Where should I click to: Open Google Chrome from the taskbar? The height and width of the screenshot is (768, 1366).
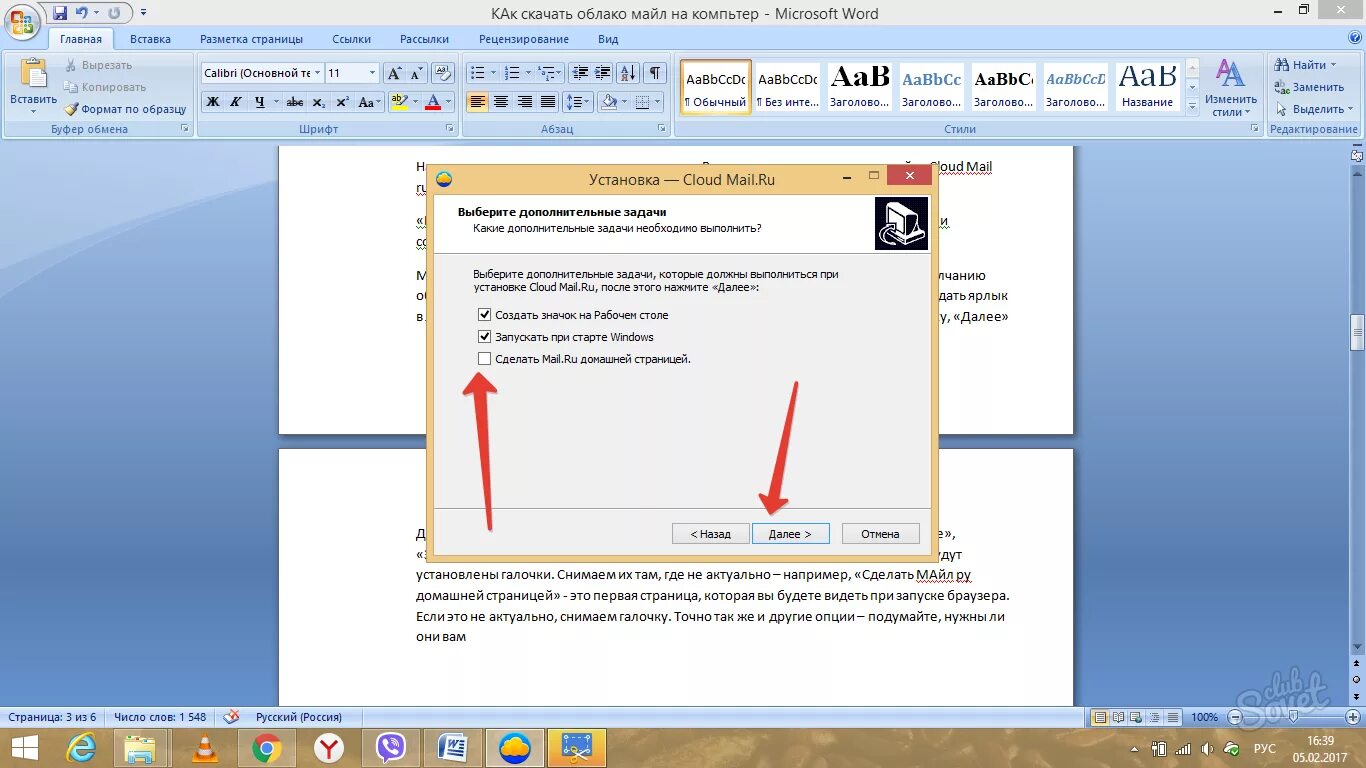265,747
